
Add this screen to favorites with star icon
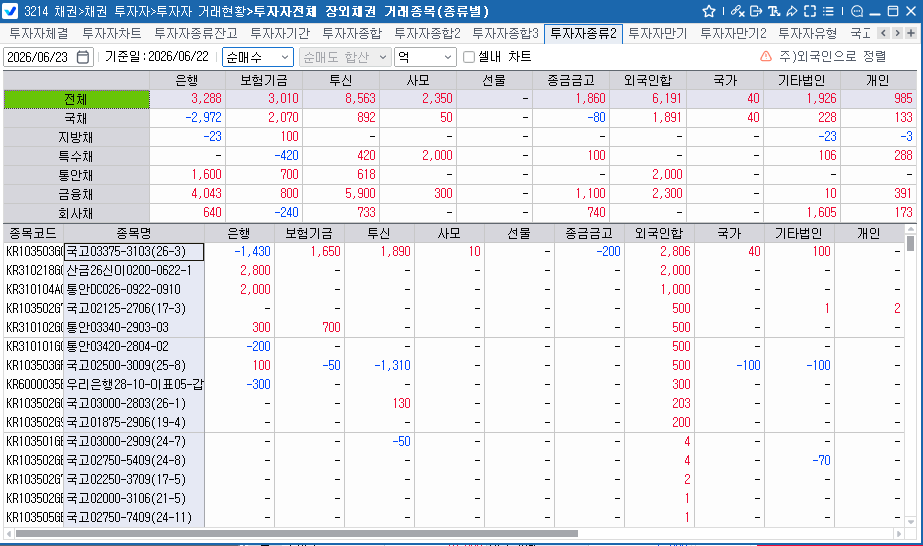pos(709,11)
